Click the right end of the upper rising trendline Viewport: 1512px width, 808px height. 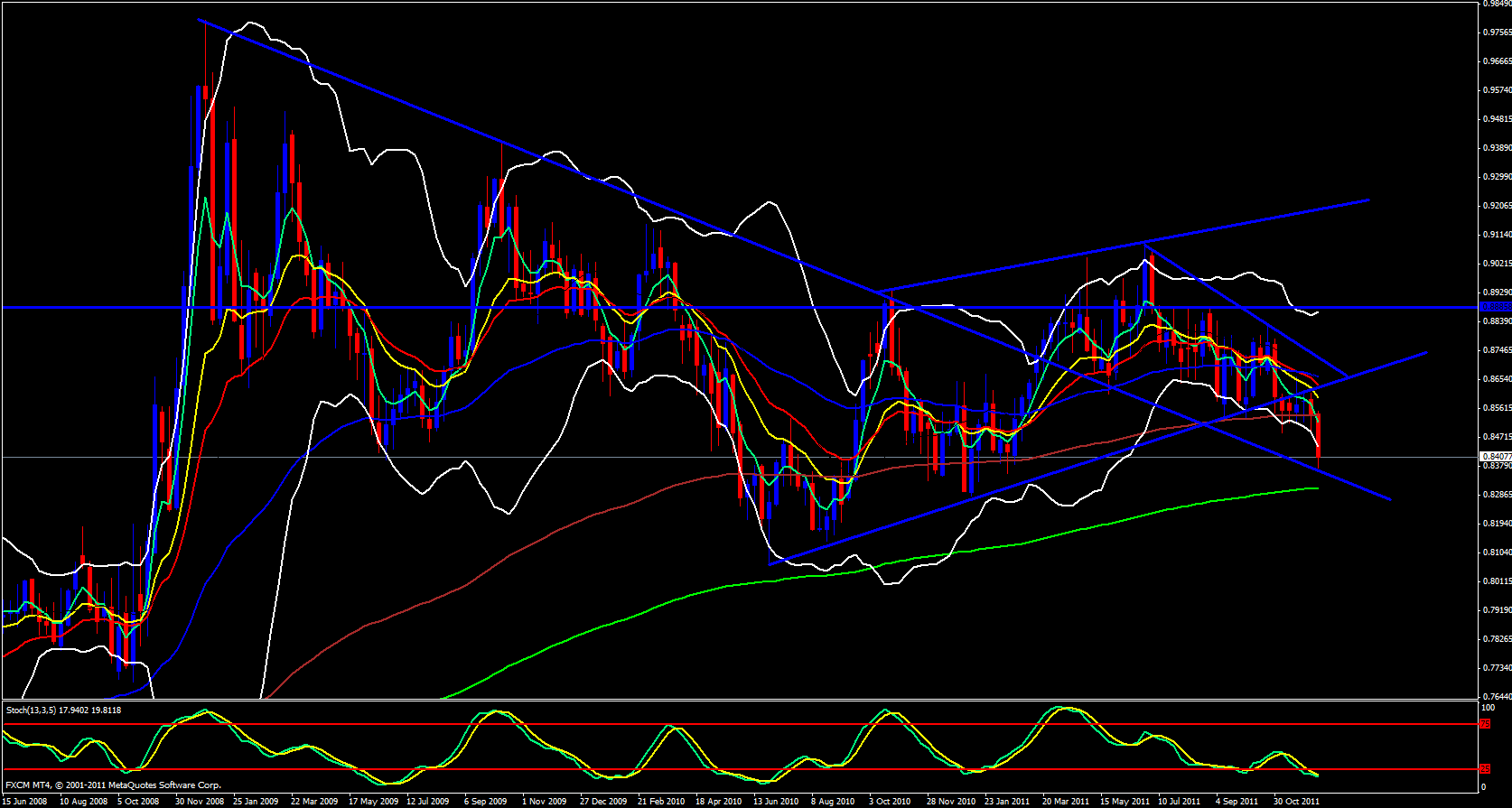pos(1368,200)
